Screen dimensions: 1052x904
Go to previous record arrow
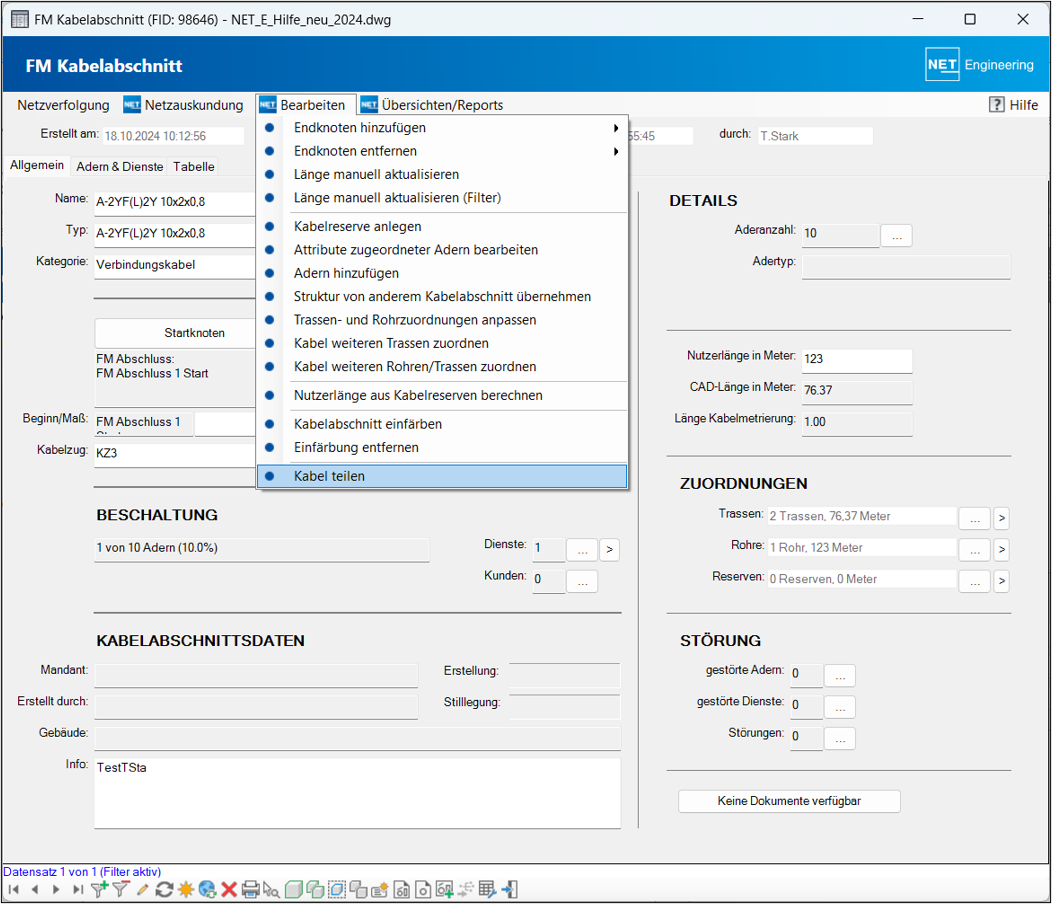tap(35, 890)
